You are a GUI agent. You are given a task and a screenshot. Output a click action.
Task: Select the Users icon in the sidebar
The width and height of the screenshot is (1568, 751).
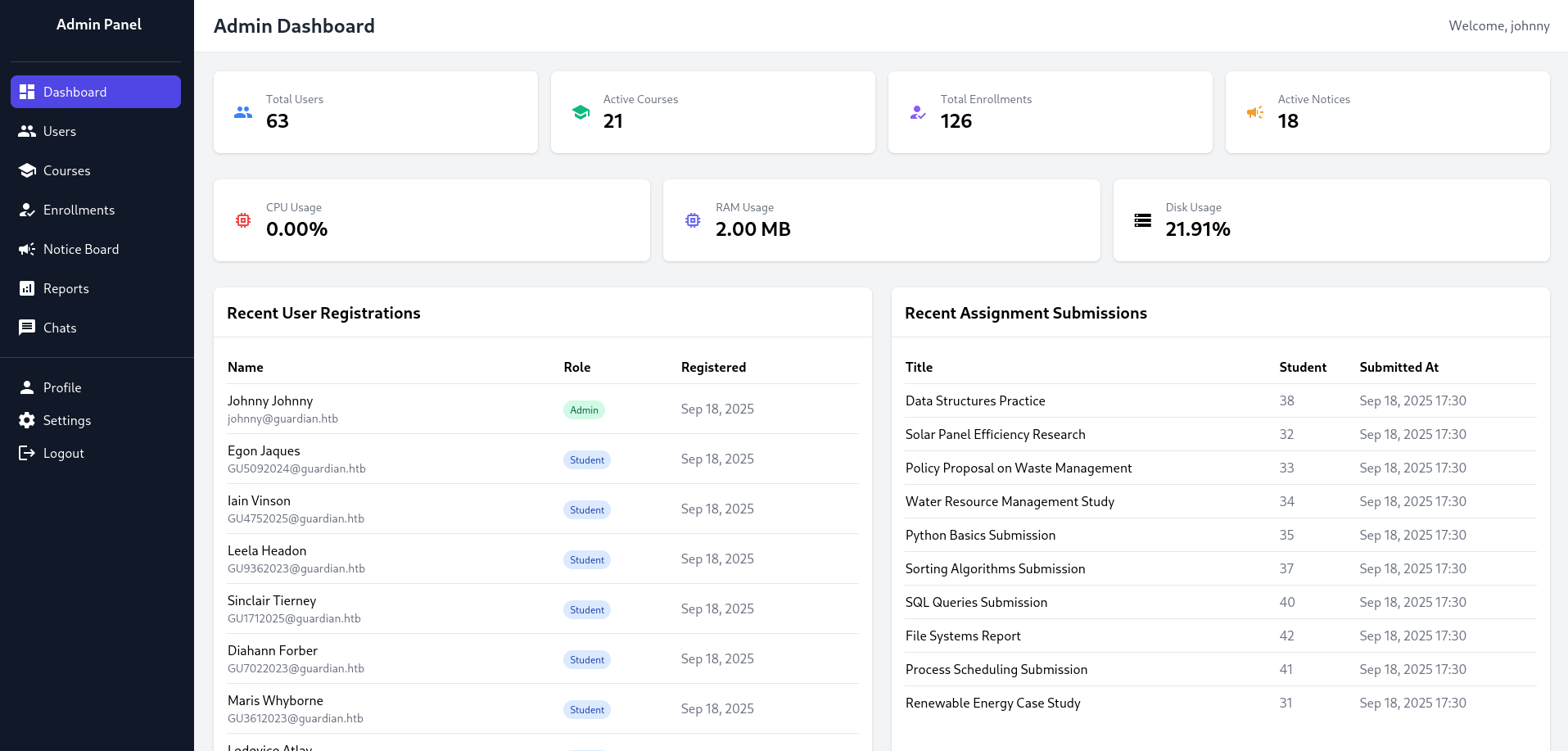26,131
